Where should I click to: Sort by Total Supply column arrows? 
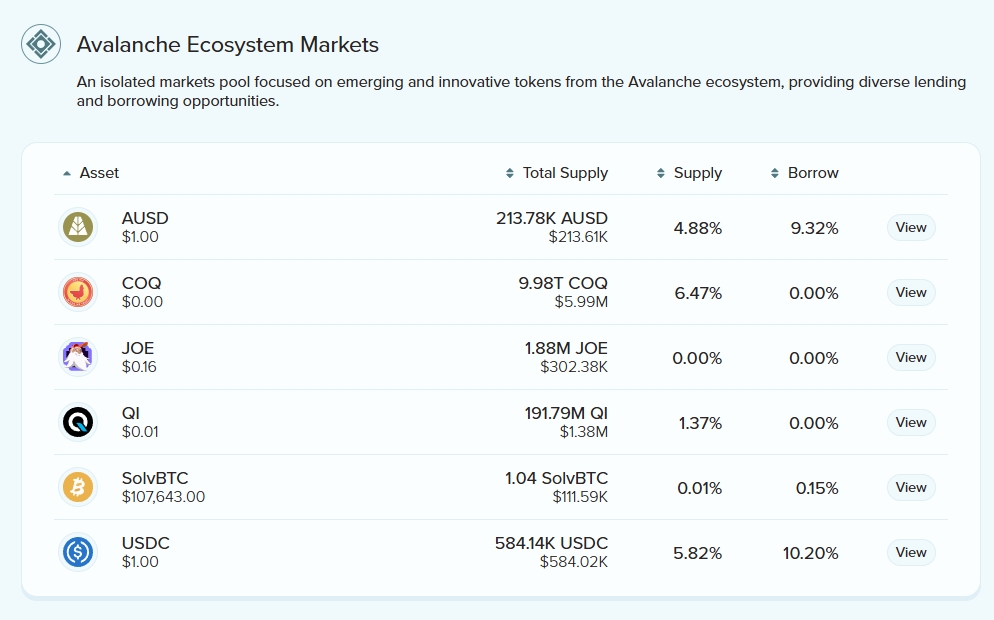510,173
